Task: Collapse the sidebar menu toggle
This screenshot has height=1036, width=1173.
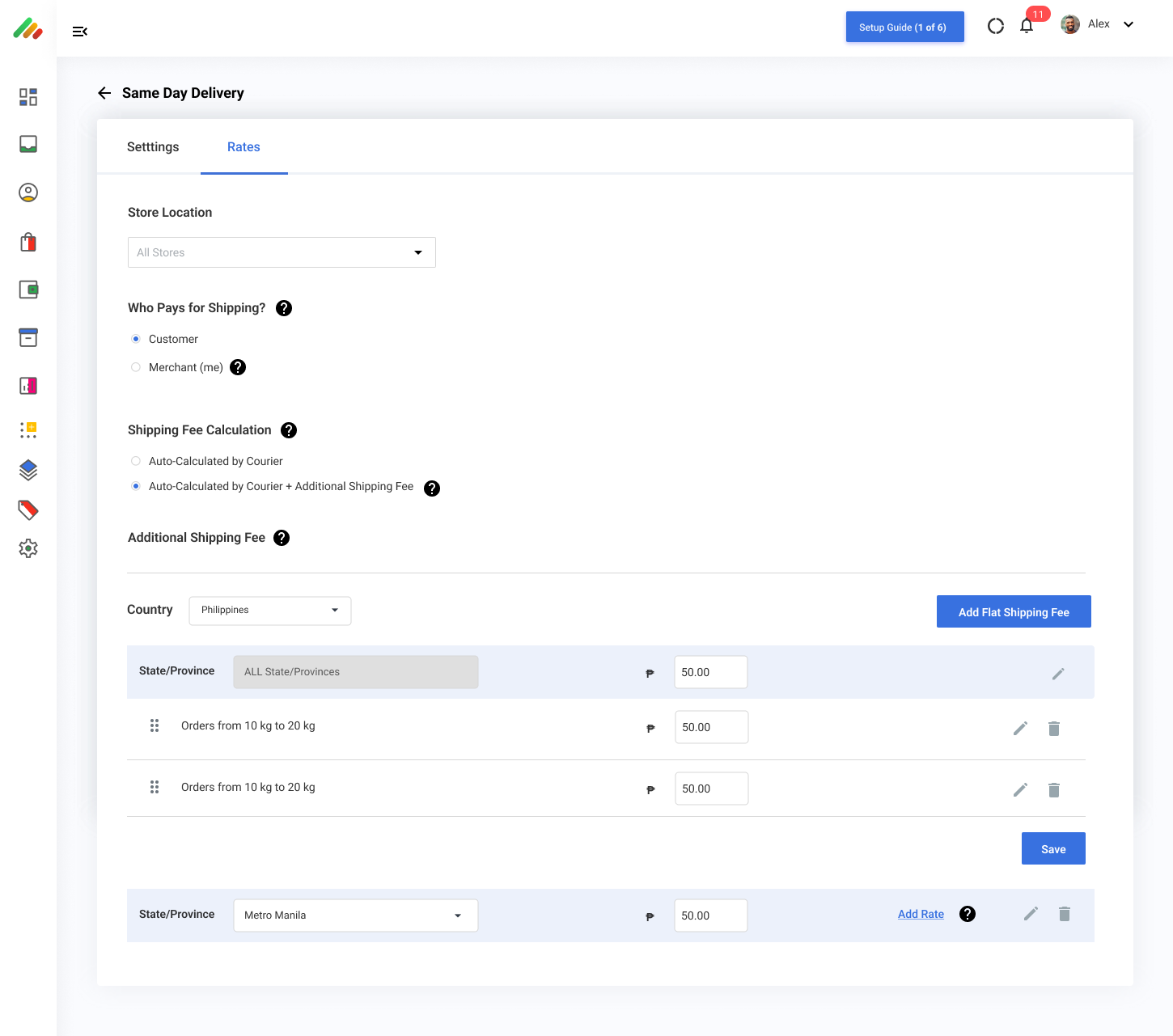Action: pyautogui.click(x=79, y=32)
